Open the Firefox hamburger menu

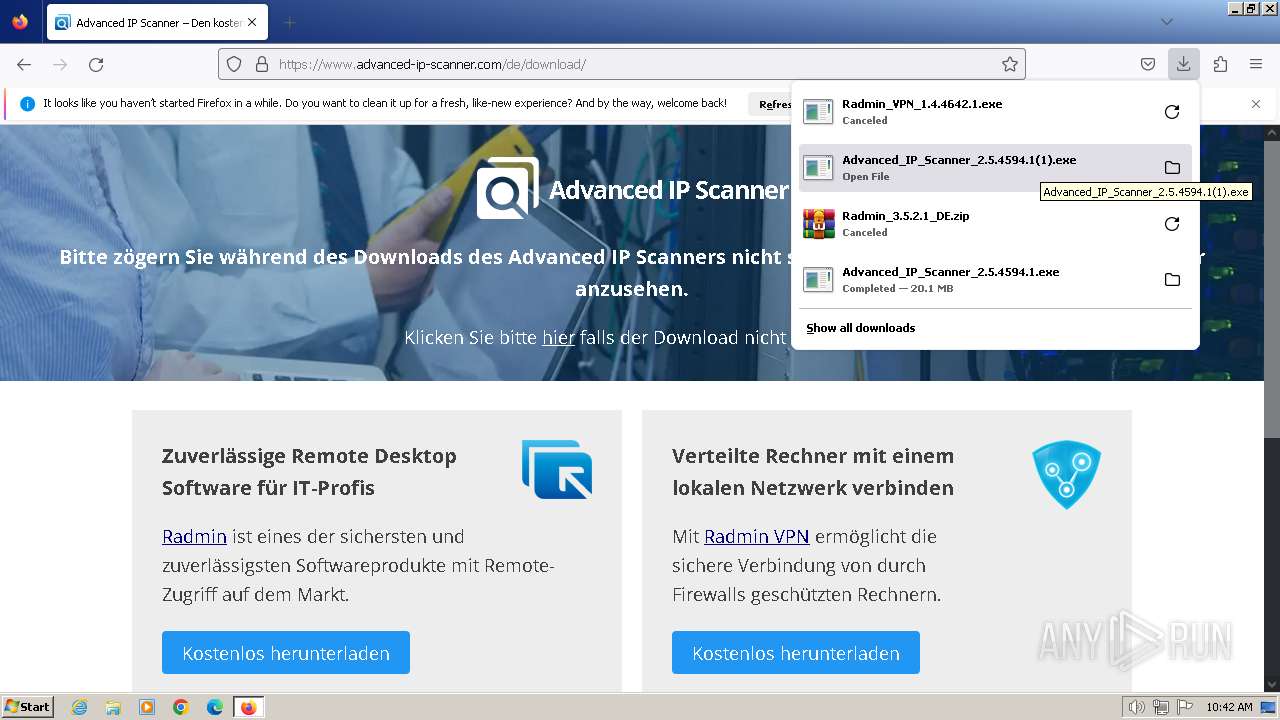pos(1256,64)
